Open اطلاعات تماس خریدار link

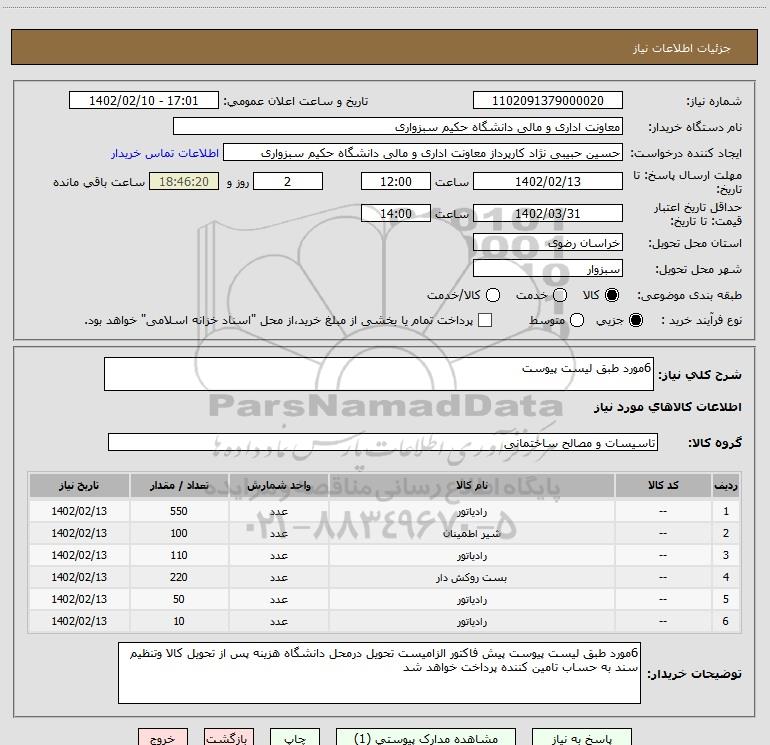click(165, 153)
